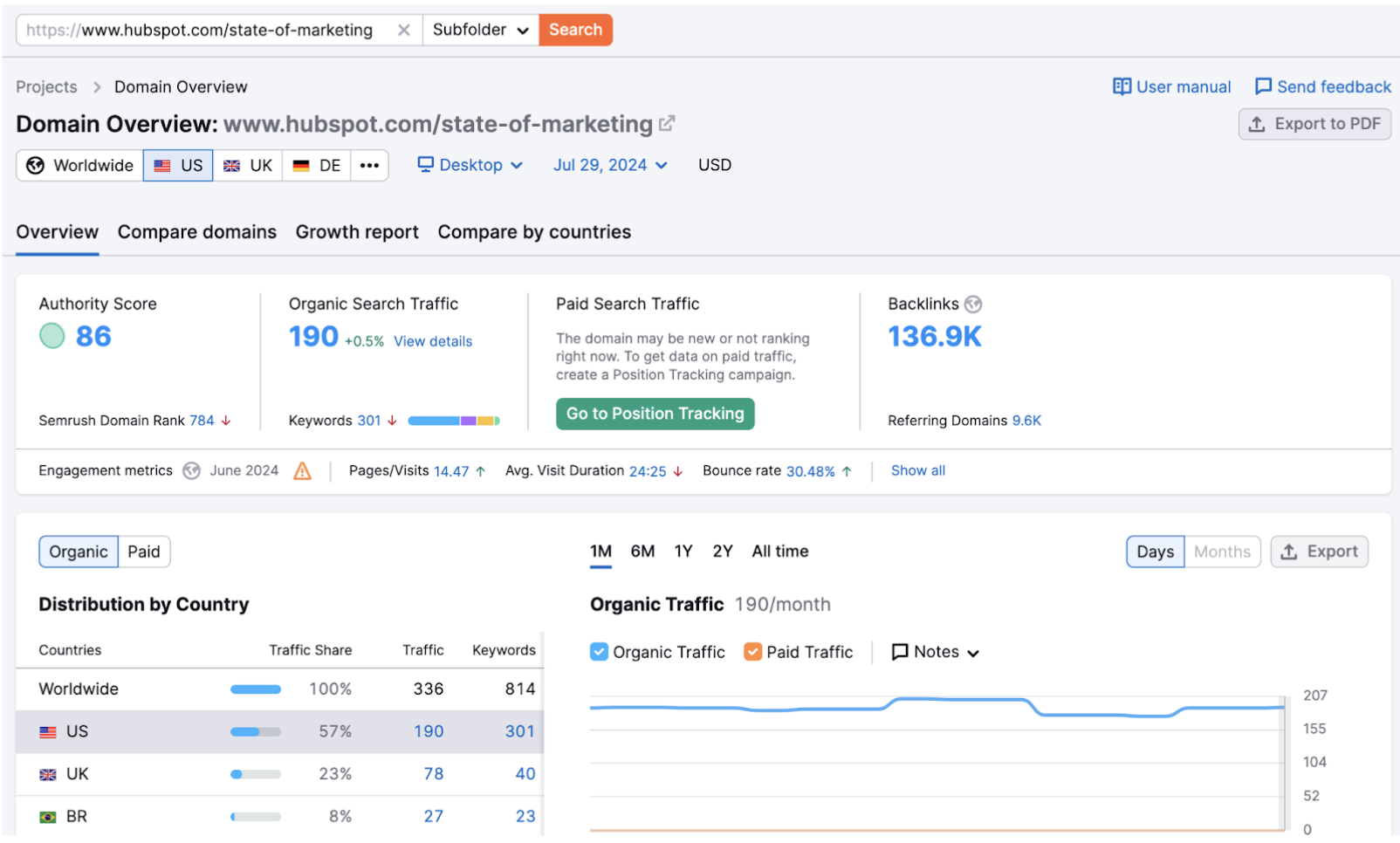Select US database

point(178,166)
